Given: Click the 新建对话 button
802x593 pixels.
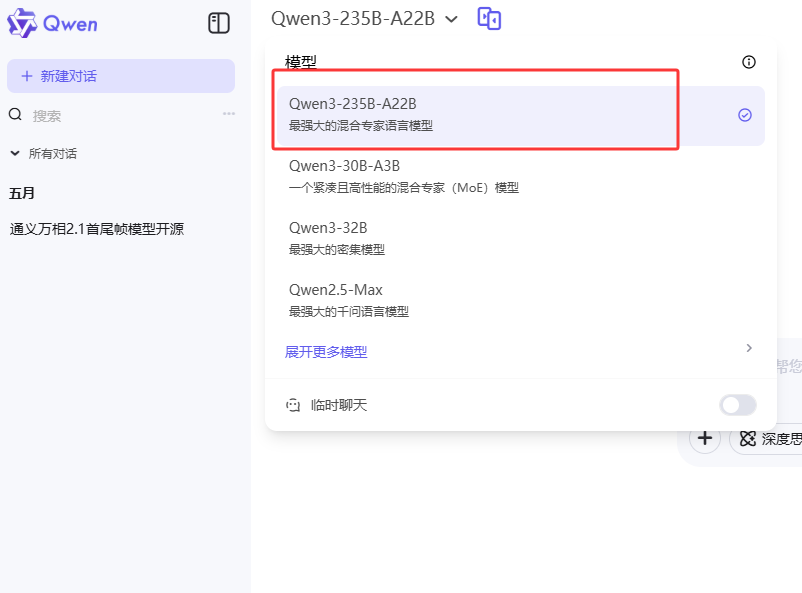Looking at the screenshot, I should 121,76.
